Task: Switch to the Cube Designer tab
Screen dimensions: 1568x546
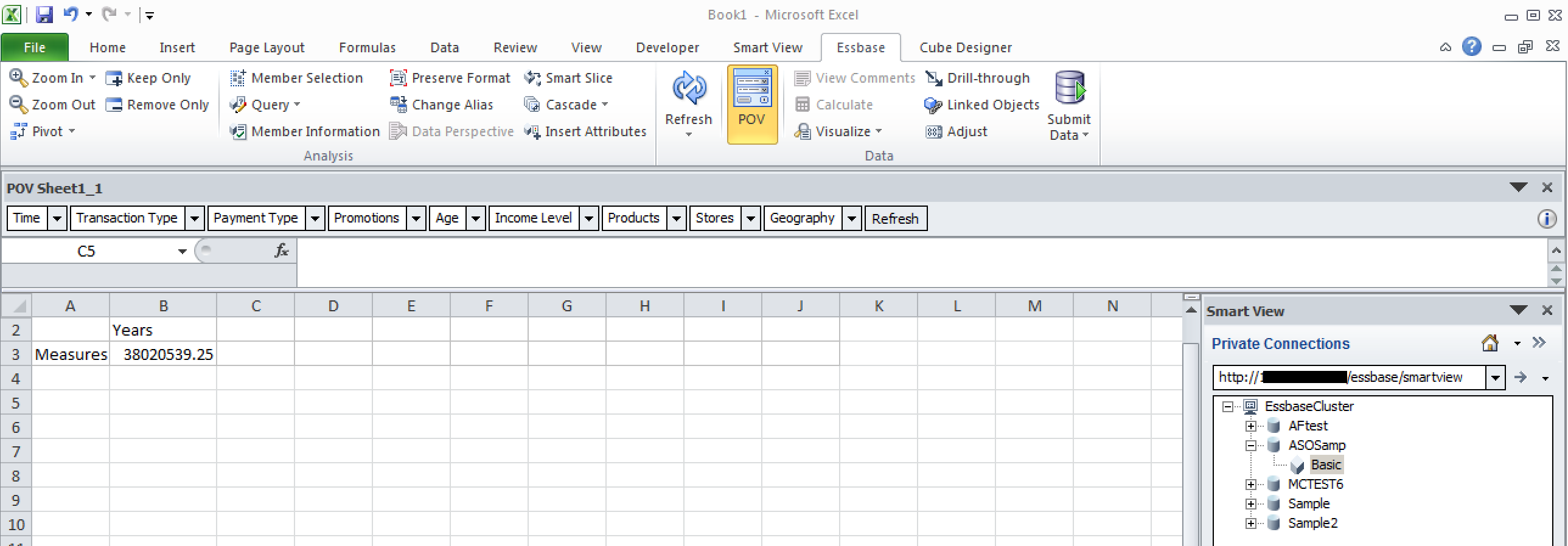Action: point(966,47)
